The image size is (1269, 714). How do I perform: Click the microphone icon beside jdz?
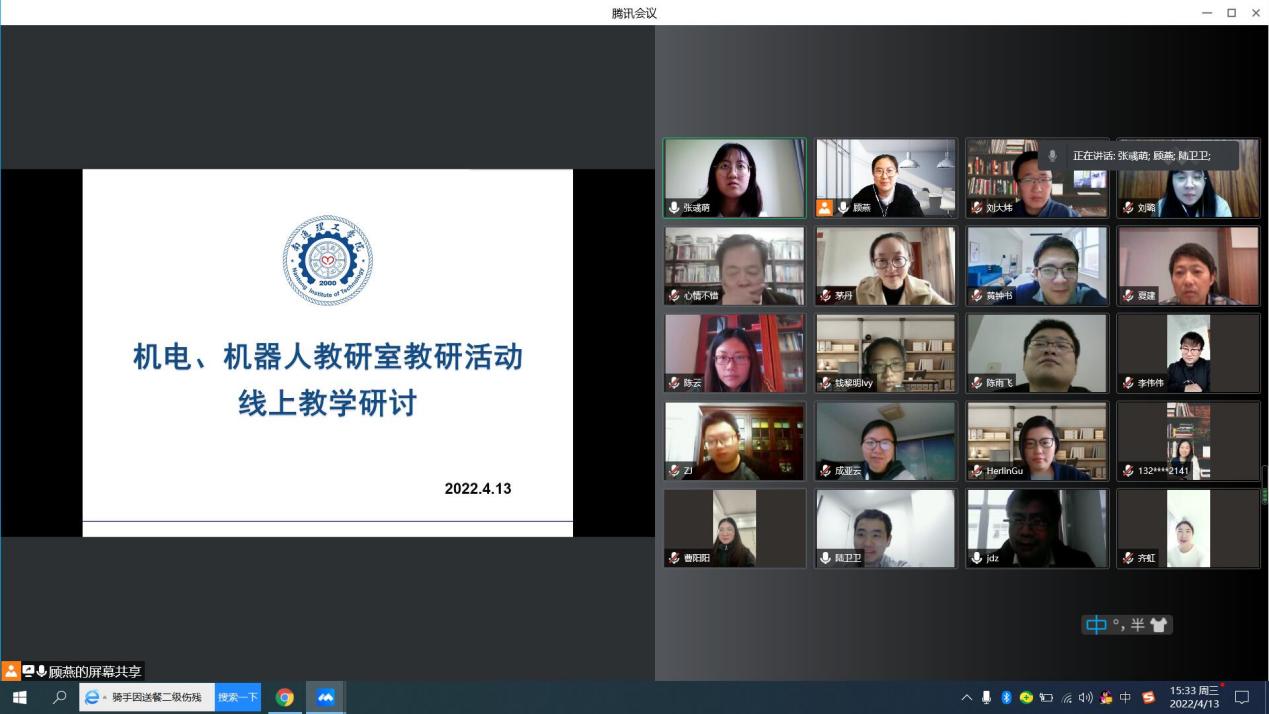(976, 558)
